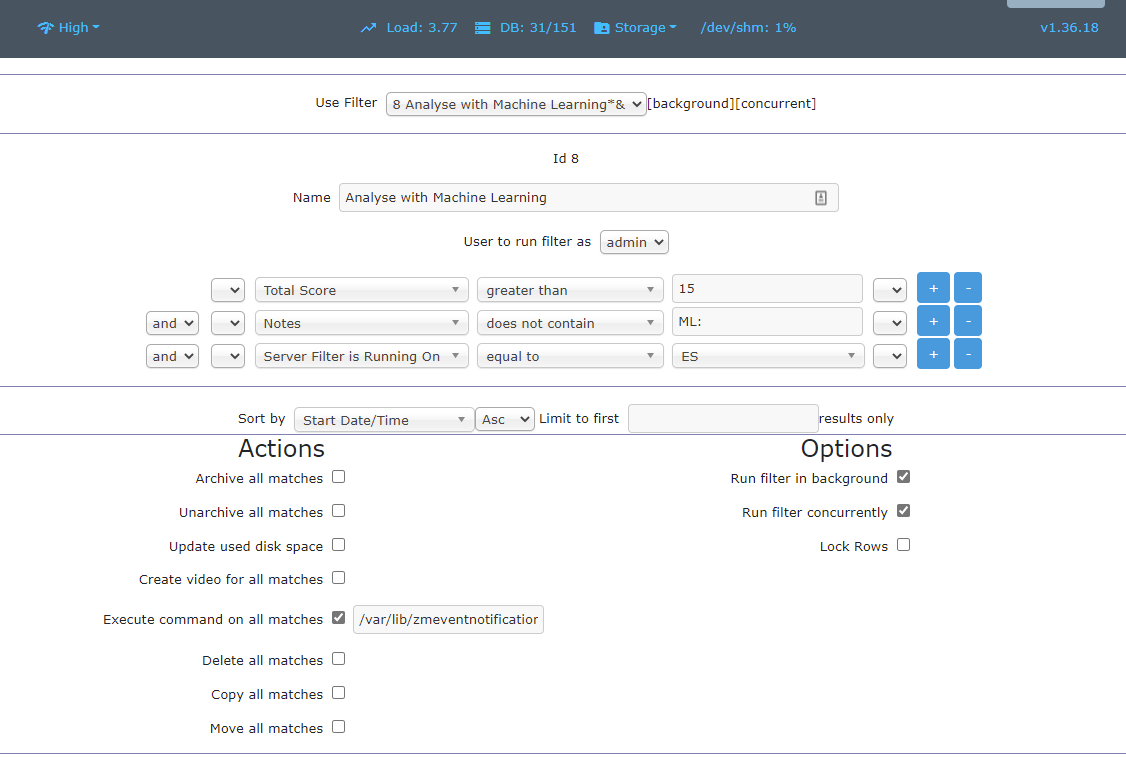Open opening-bracket dropdown on Server Filter row

point(228,356)
